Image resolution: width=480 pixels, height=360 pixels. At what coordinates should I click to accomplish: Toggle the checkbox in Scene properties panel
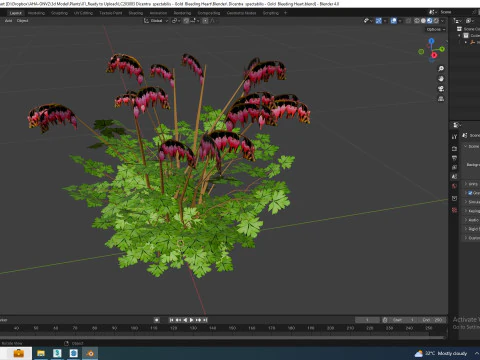[x=470, y=193]
